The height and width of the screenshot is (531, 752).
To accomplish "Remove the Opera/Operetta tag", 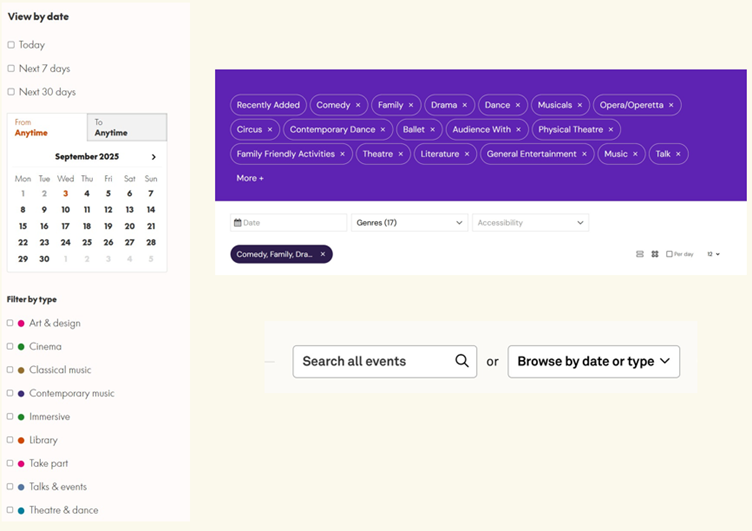I will coord(671,105).
